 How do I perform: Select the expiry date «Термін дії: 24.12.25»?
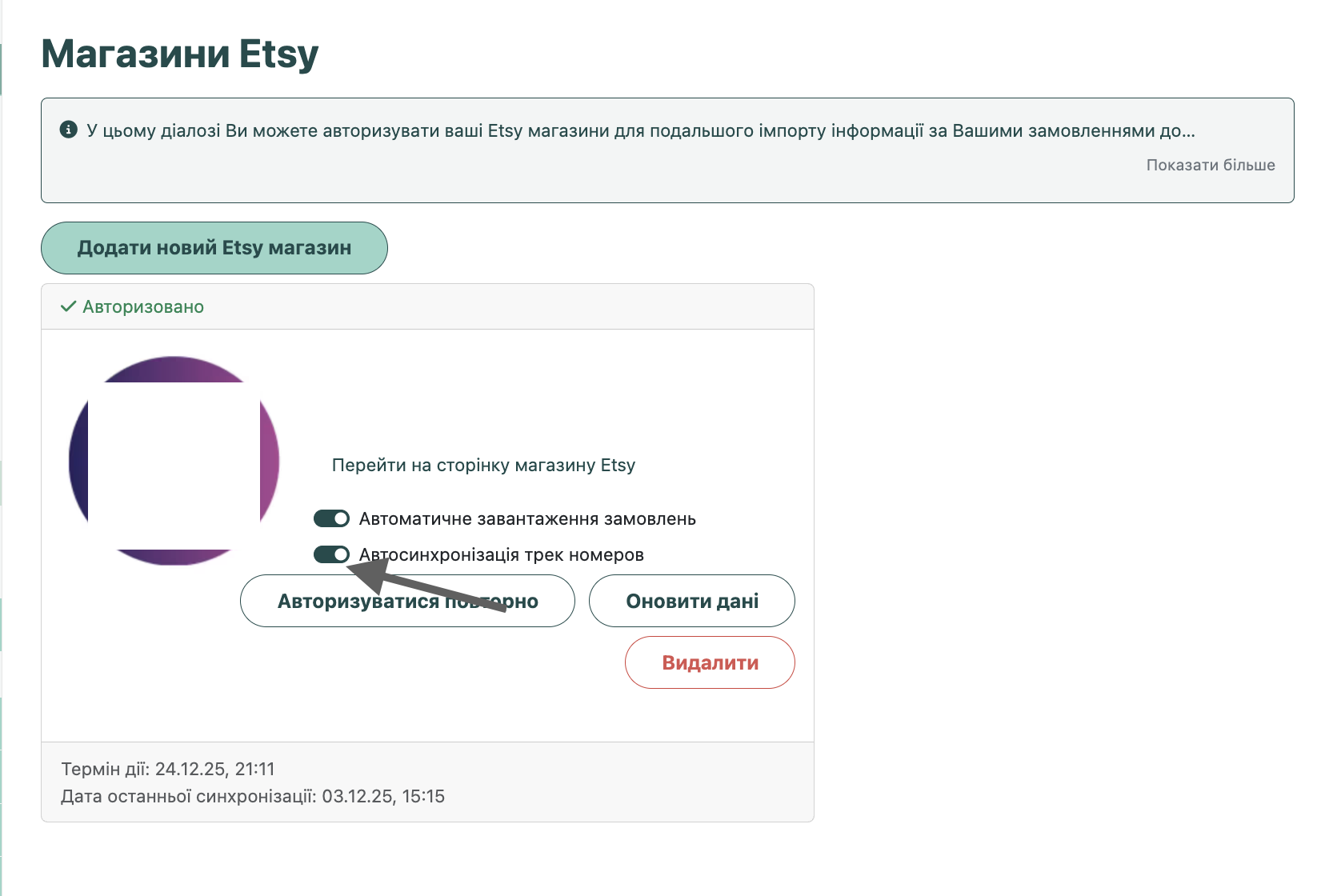click(x=167, y=769)
